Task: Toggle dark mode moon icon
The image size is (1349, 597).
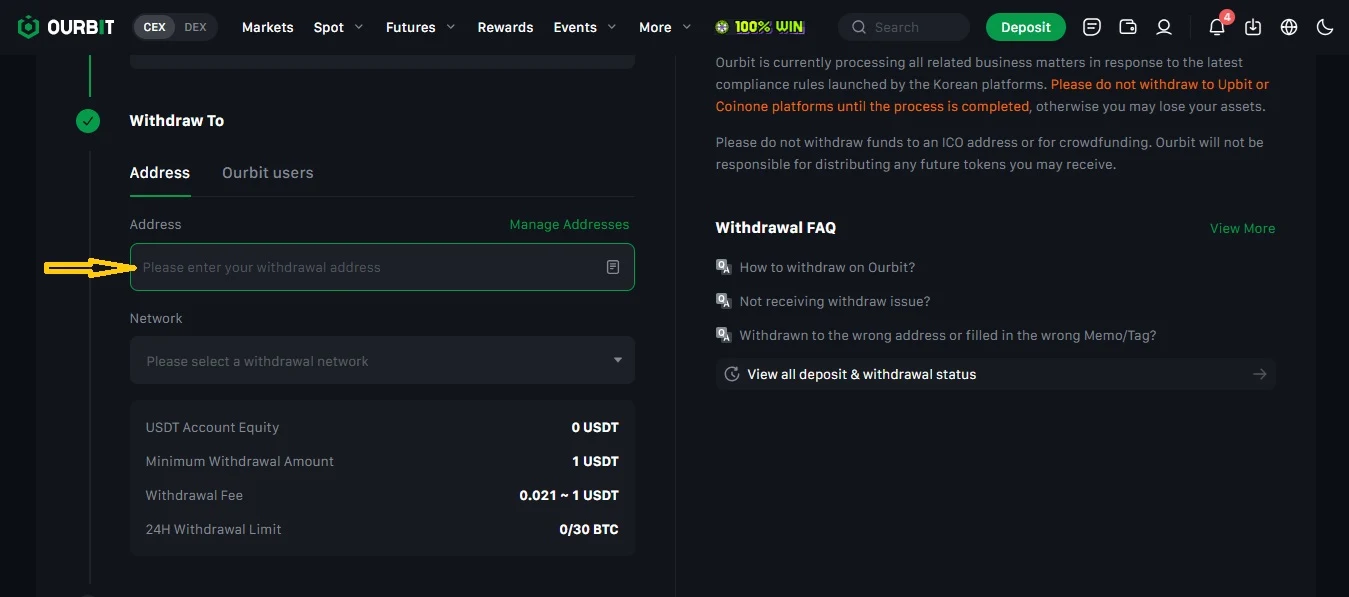Action: pyautogui.click(x=1325, y=27)
